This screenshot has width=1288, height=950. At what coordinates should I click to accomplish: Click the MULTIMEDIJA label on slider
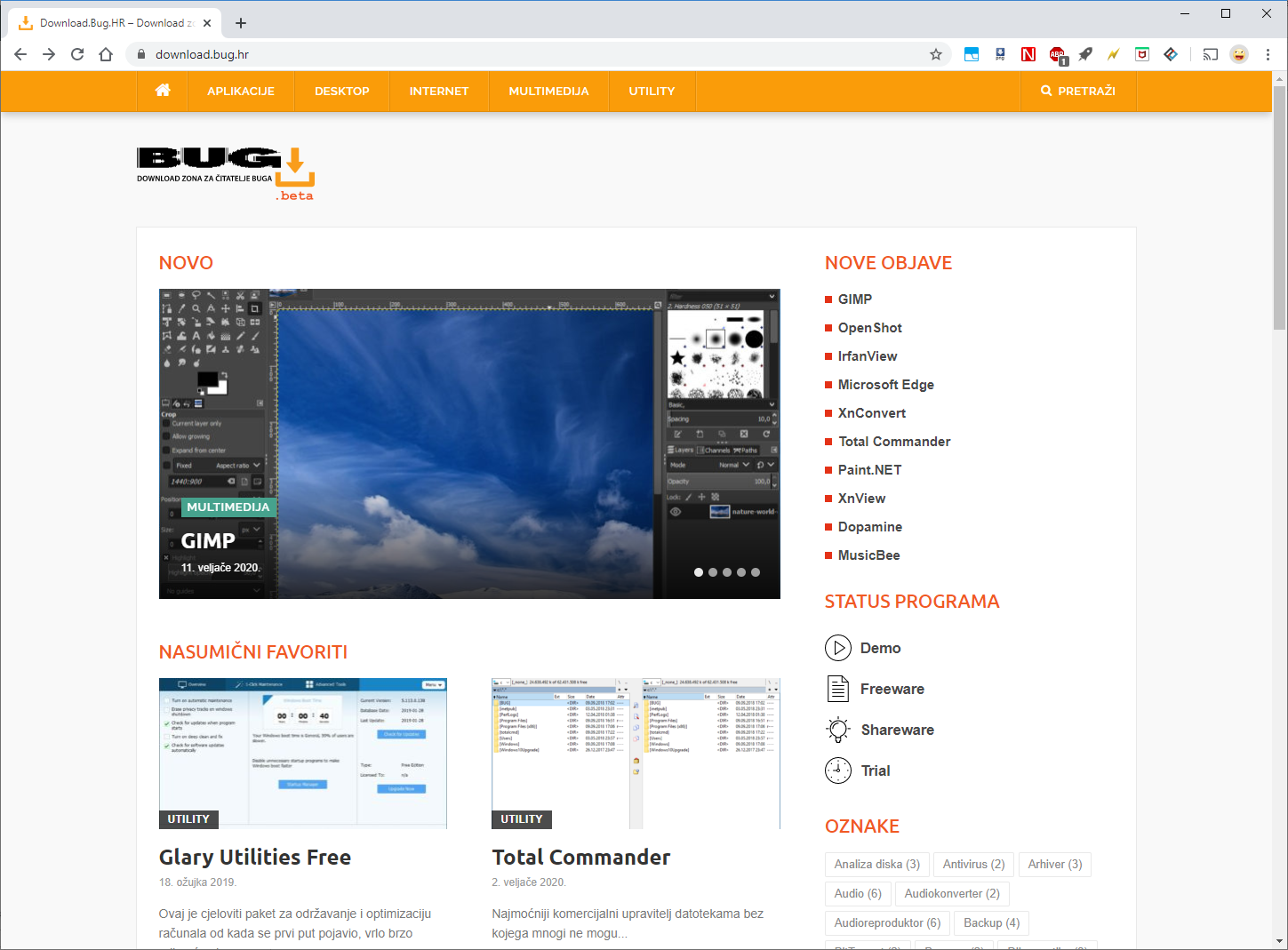pyautogui.click(x=228, y=507)
